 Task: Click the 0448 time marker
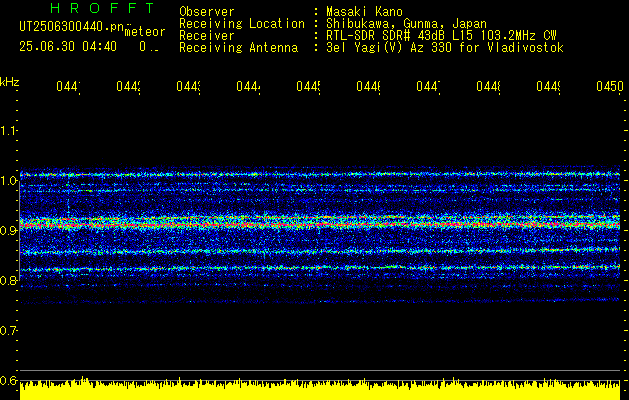coord(489,86)
